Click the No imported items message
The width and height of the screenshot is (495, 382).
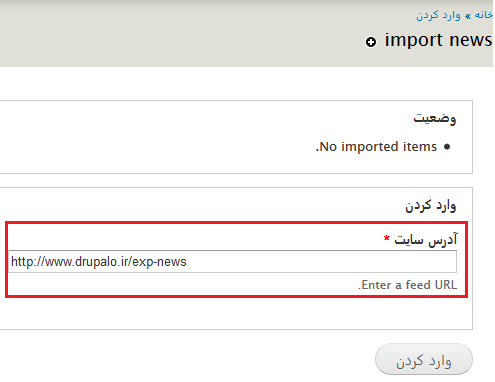(376, 147)
